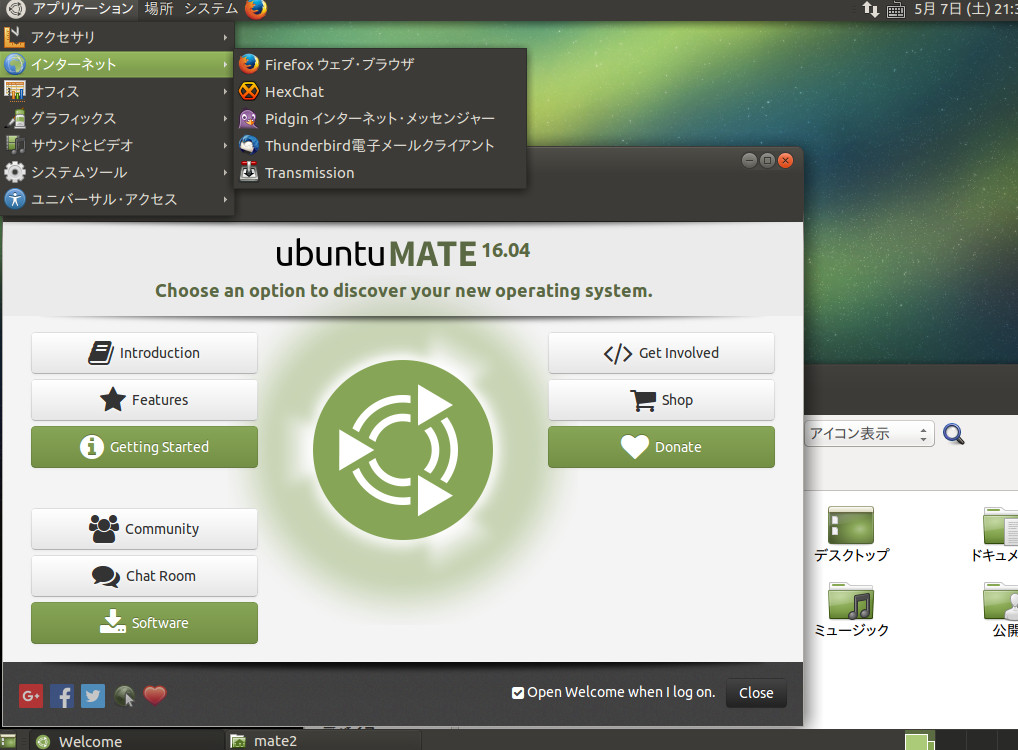Click the green Donate button
This screenshot has height=750, width=1018.
661,447
